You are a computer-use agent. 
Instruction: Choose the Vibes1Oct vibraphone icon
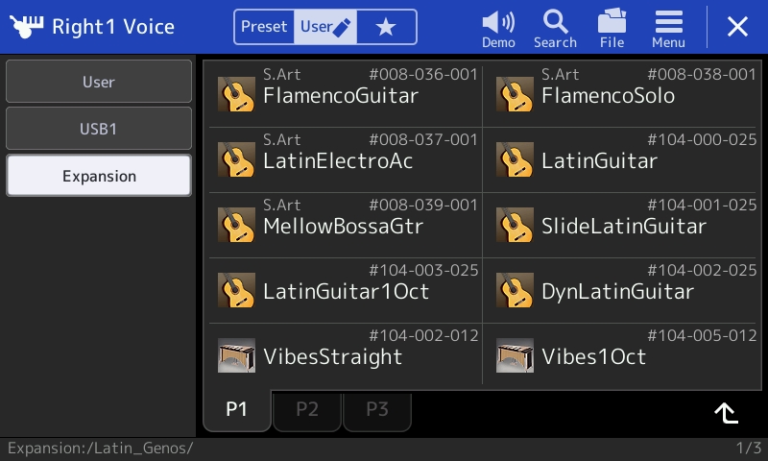[x=514, y=356]
